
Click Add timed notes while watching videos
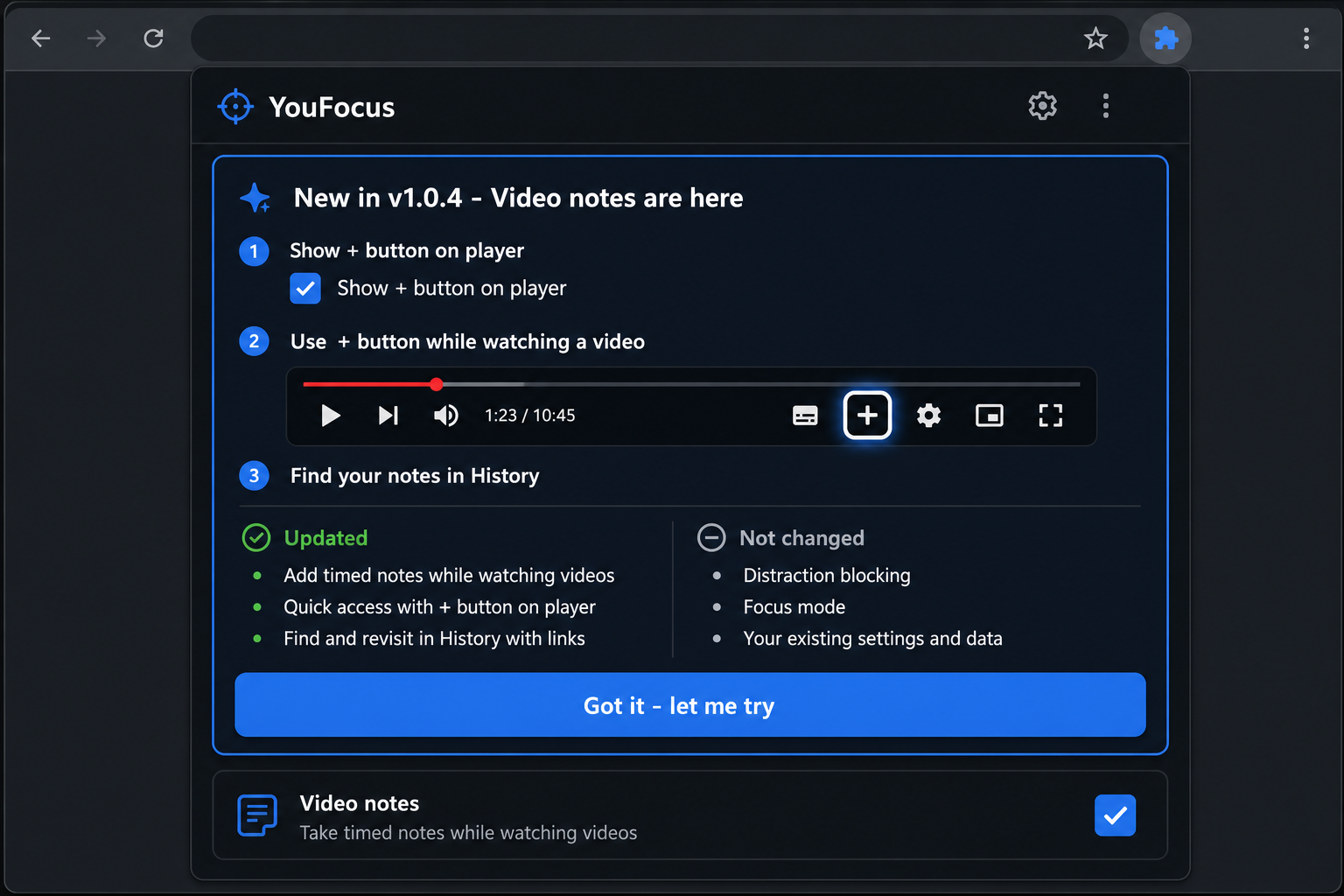[x=449, y=576]
